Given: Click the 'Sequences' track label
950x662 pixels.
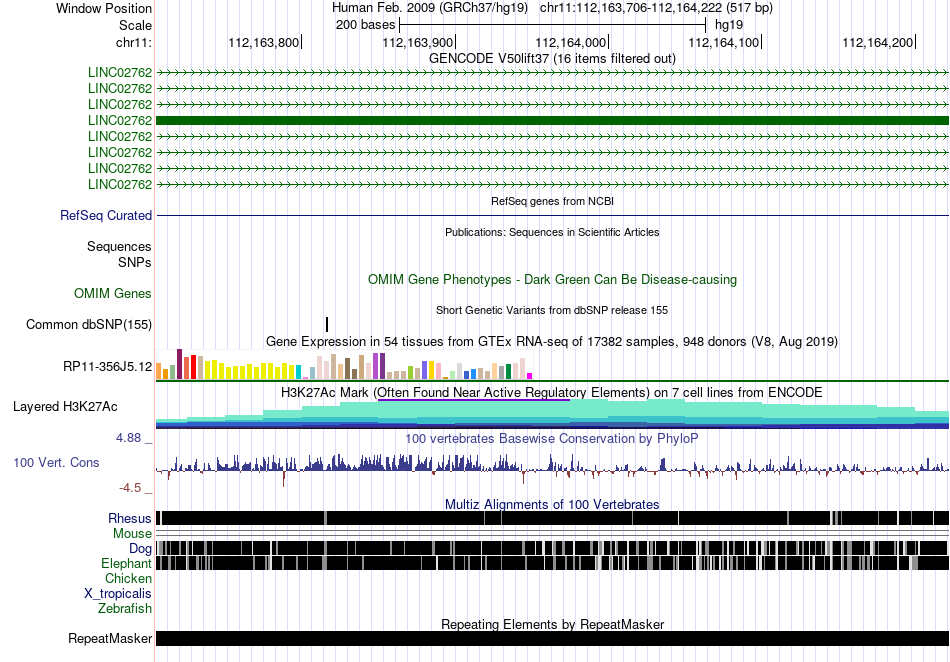Looking at the screenshot, I should [119, 247].
